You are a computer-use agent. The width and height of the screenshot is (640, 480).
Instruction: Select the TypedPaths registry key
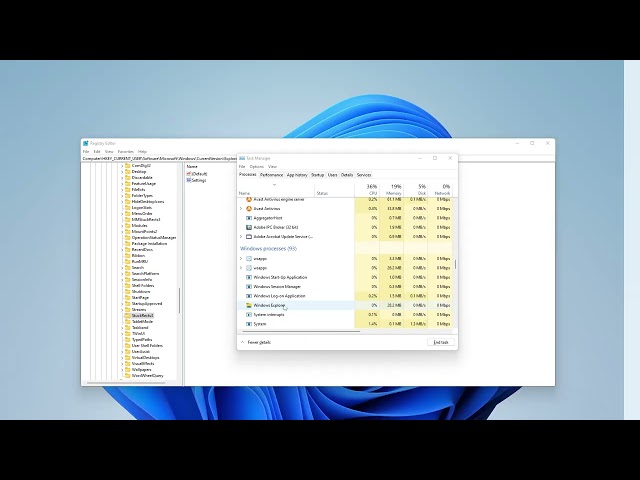pos(142,340)
